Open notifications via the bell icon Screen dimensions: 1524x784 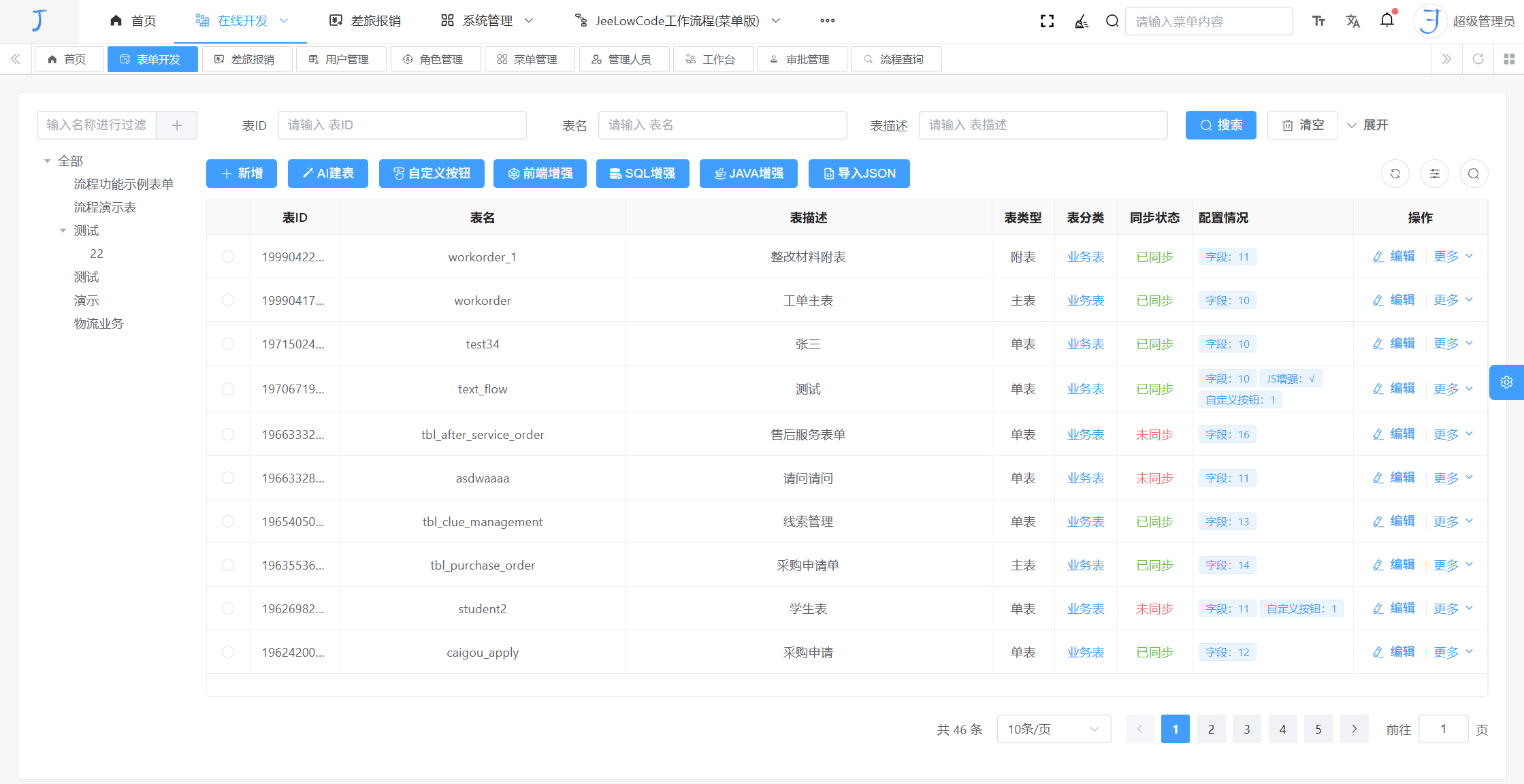point(1387,20)
